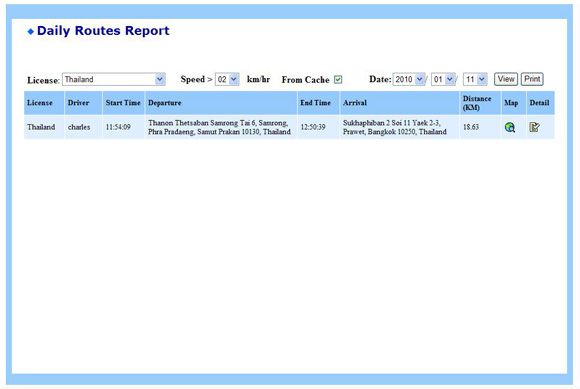Select the distance value 18.63
Screen dimensions: 580x389
tap(471, 127)
